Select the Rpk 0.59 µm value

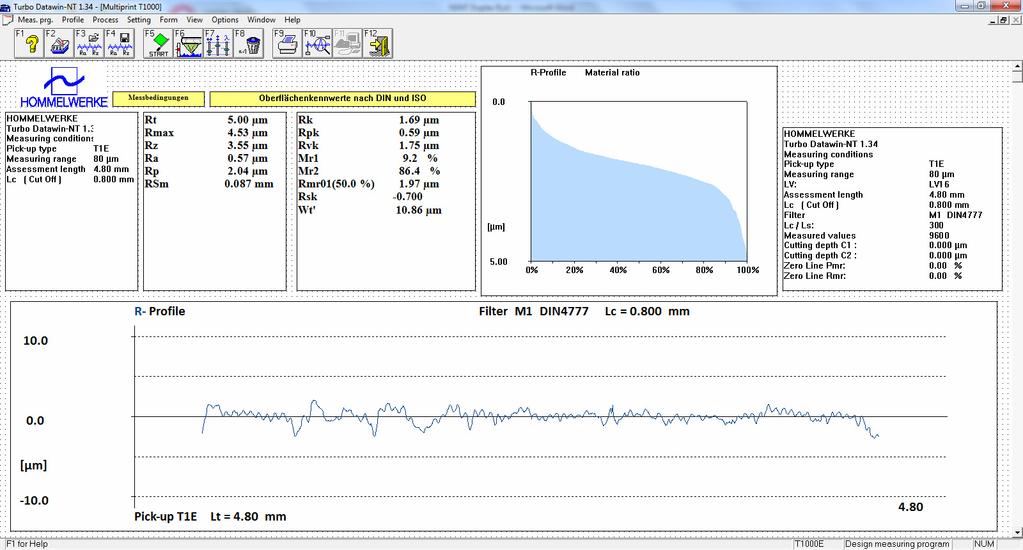coord(419,132)
